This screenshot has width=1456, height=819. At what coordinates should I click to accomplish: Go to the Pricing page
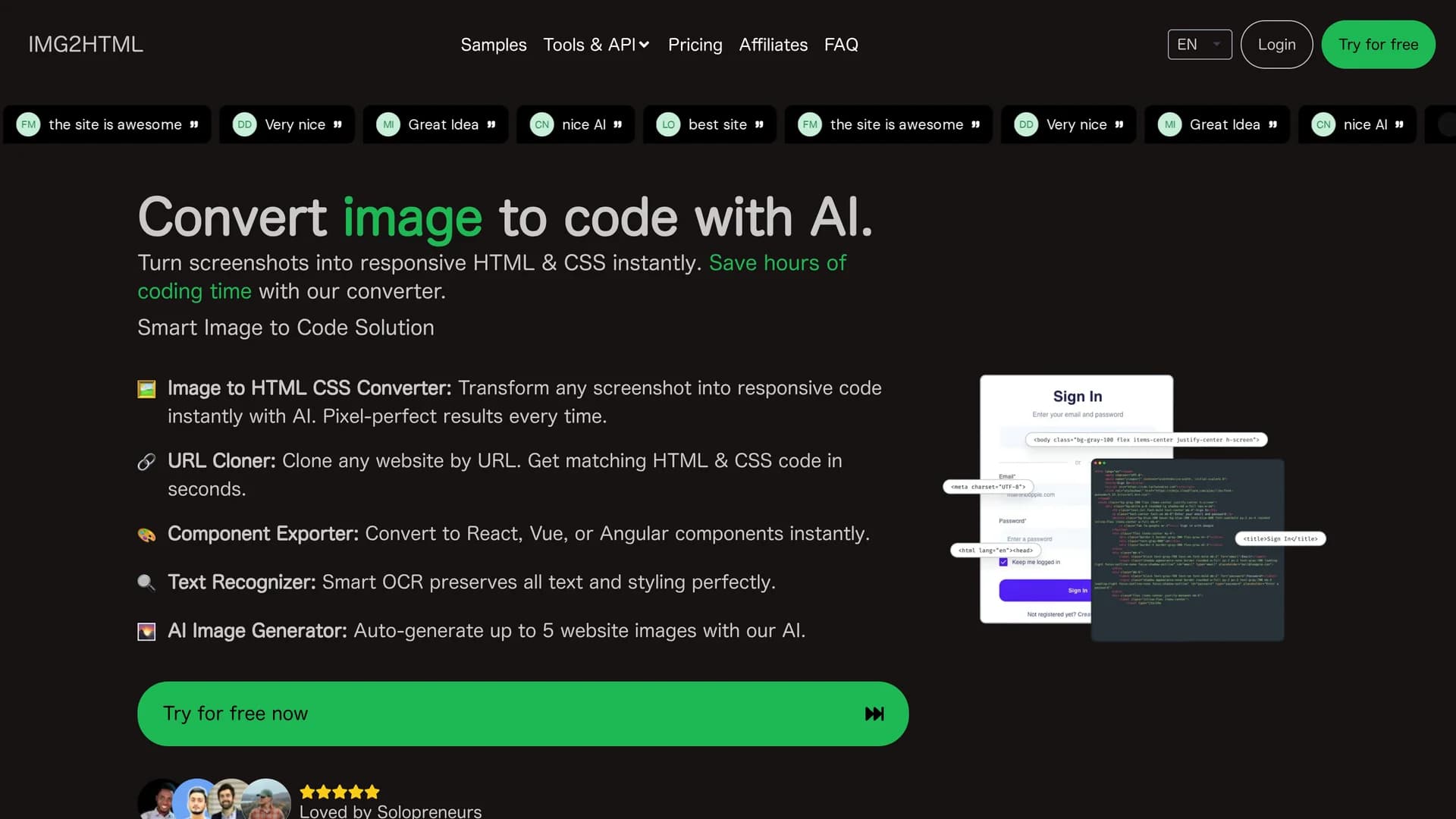click(695, 45)
